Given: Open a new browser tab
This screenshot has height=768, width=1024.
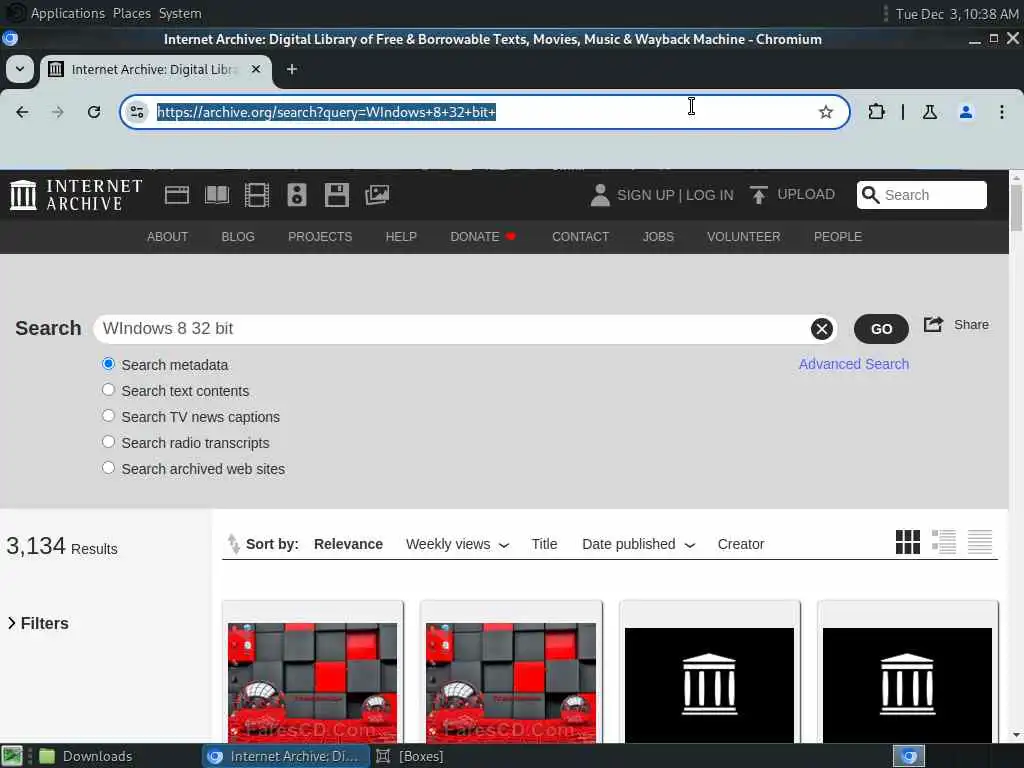Looking at the screenshot, I should [292, 69].
